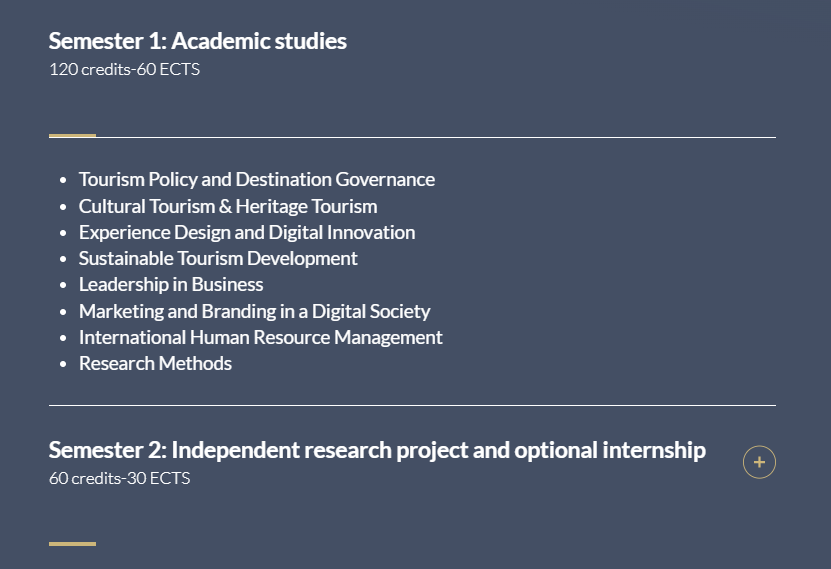Click International Human Resource Management
Viewport: 831px width, 569px height.
pyautogui.click(x=260, y=337)
